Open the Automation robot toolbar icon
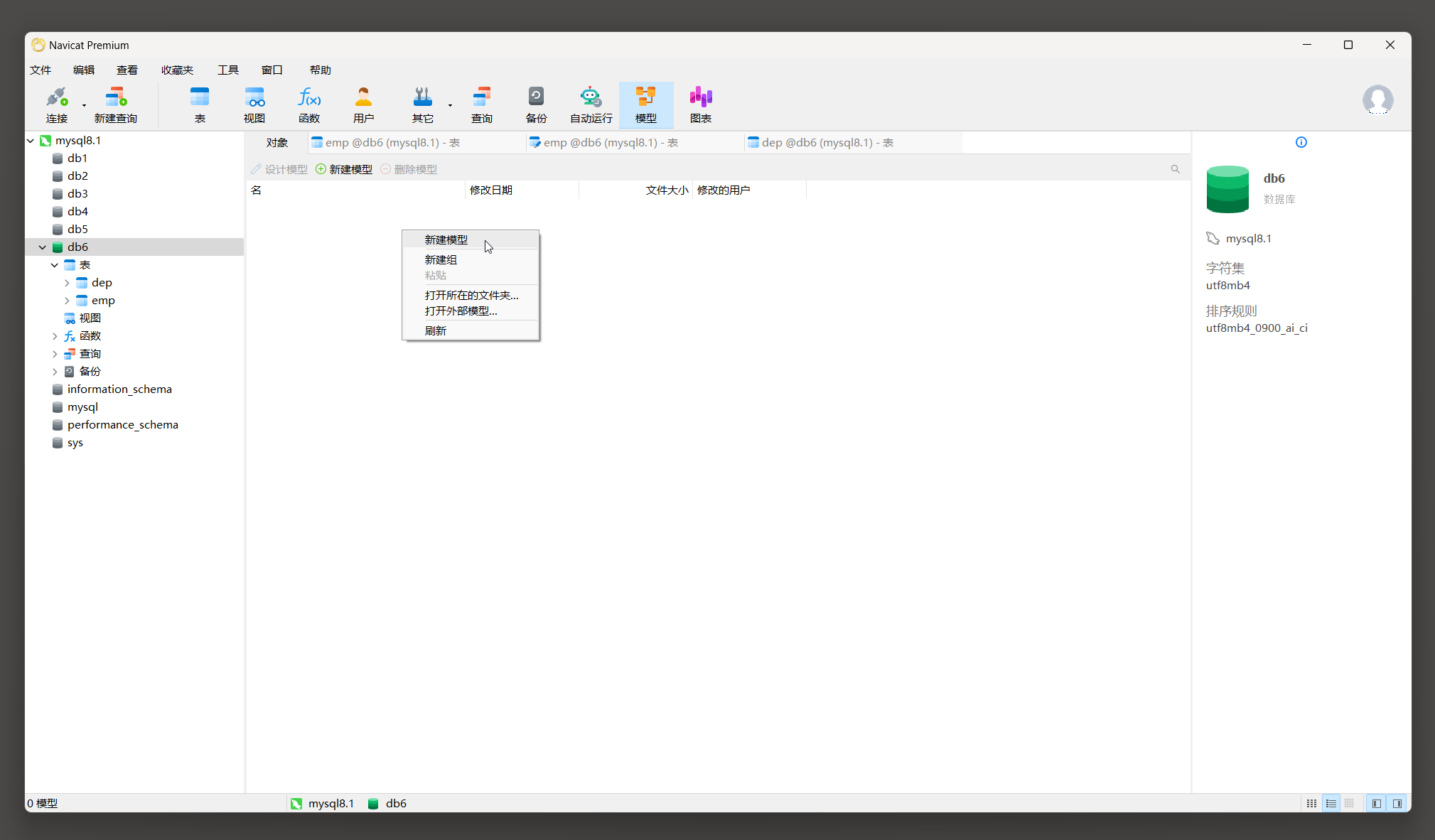Viewport: 1435px width, 840px height. click(591, 104)
